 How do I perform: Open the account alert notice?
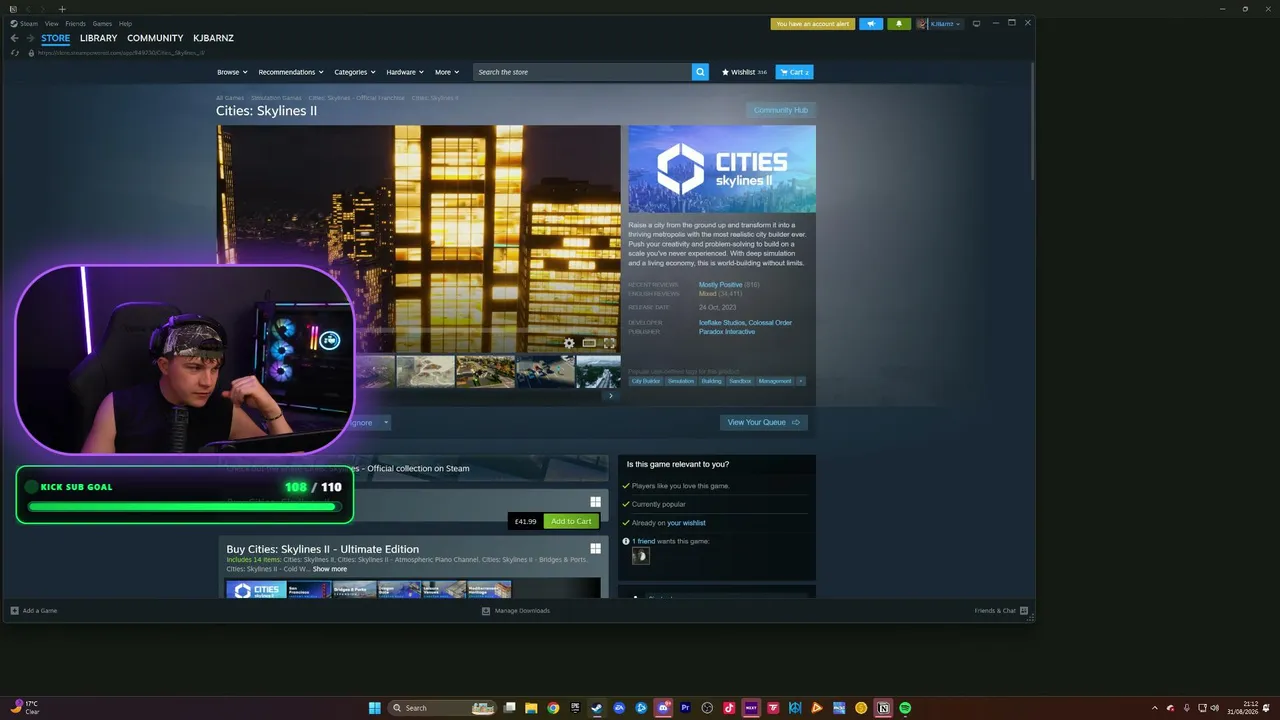812,24
